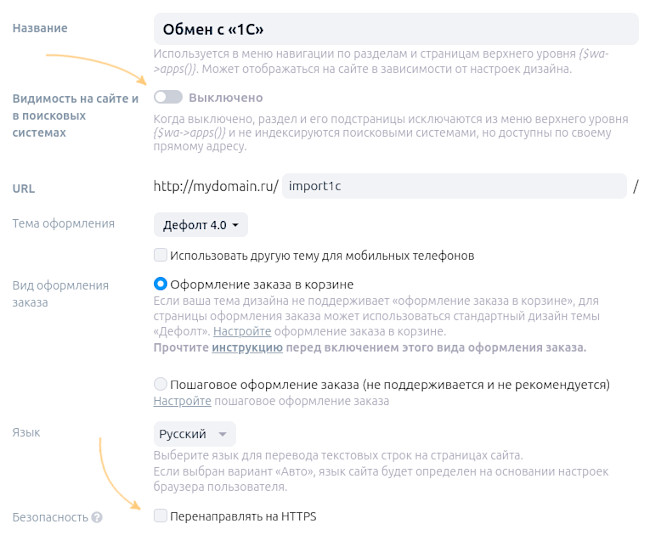The height and width of the screenshot is (541, 650).
Task: Click the Название field label
Action: point(40,28)
